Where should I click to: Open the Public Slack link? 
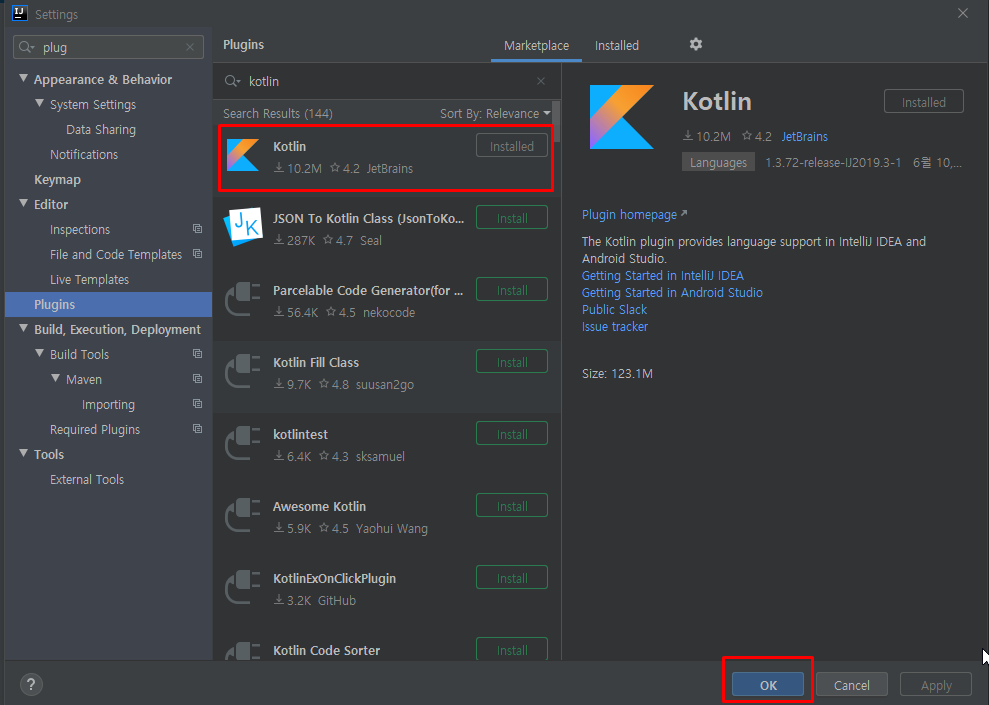pyautogui.click(x=614, y=310)
